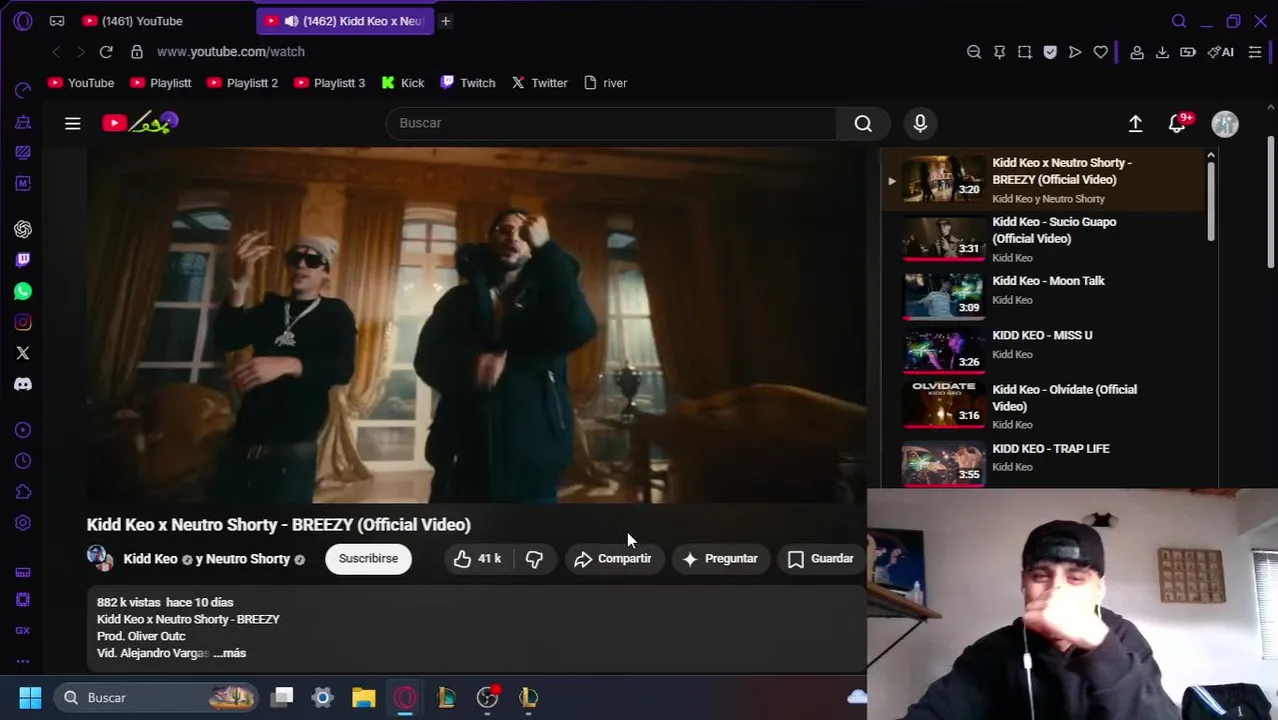This screenshot has height=720, width=1278.
Task: Like the video with 41 k
Action: coord(477,559)
